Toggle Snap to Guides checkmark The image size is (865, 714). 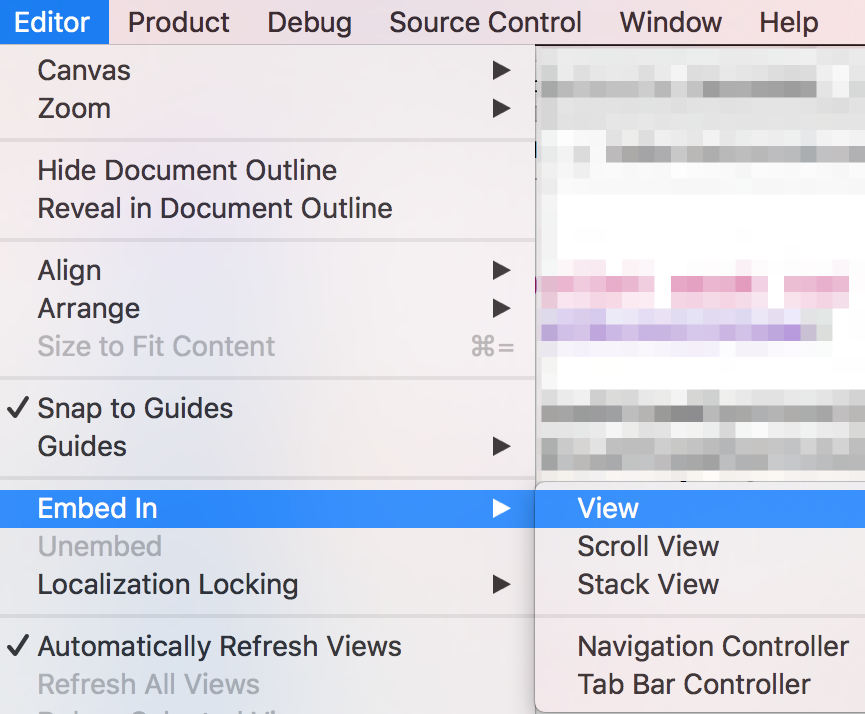click(18, 408)
